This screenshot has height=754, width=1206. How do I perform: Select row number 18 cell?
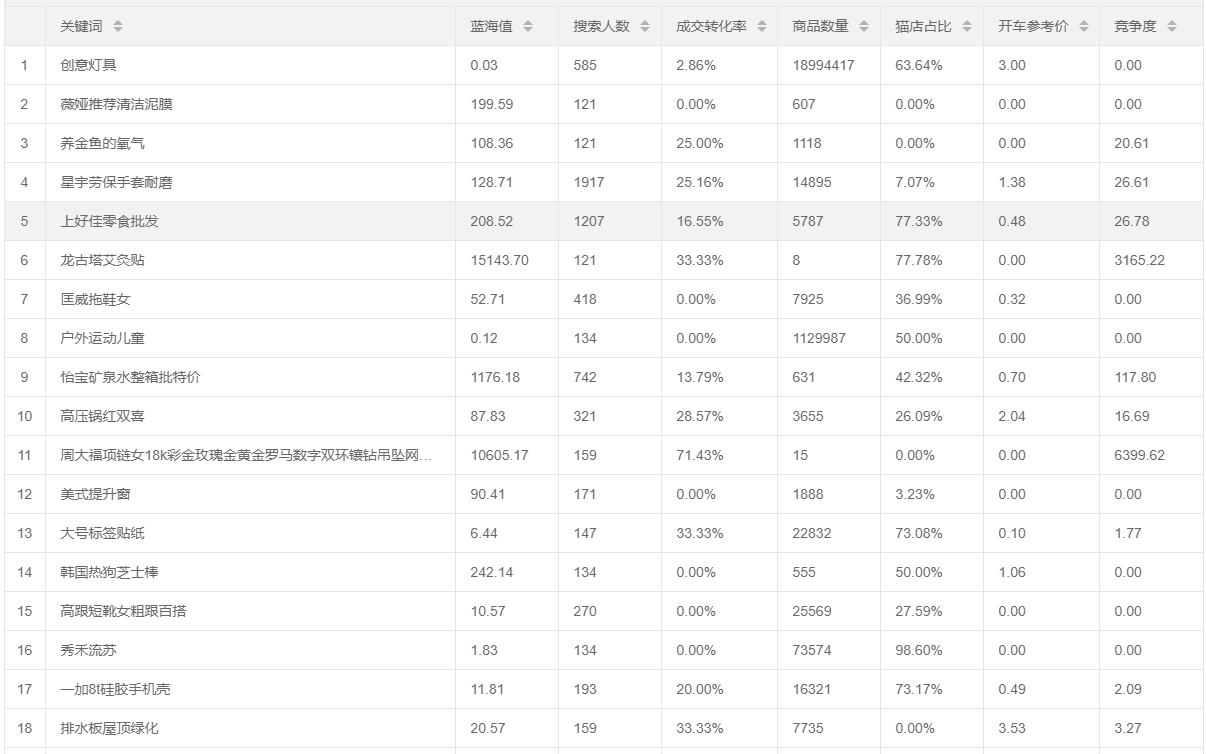25,728
